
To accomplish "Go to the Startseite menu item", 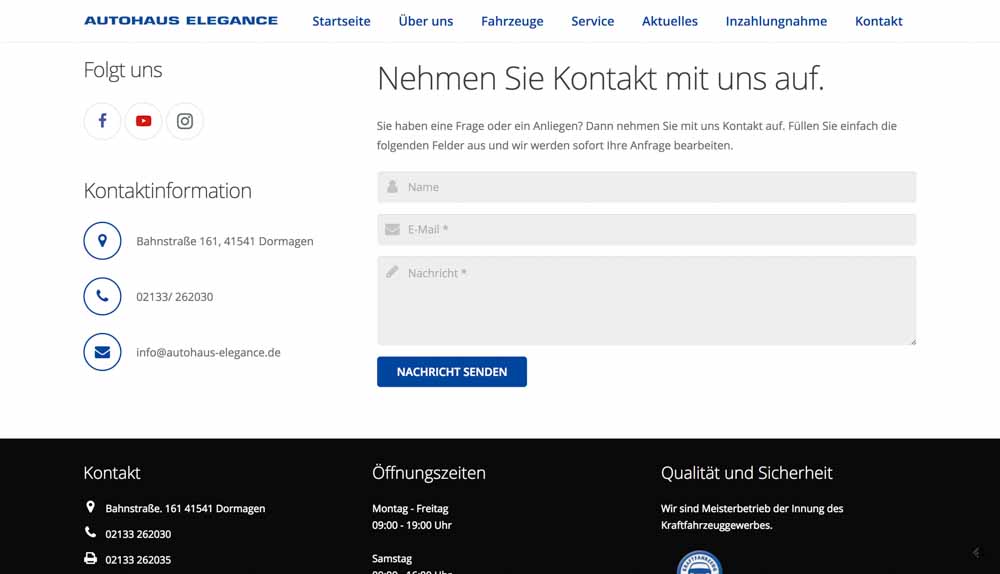I will click(x=341, y=21).
